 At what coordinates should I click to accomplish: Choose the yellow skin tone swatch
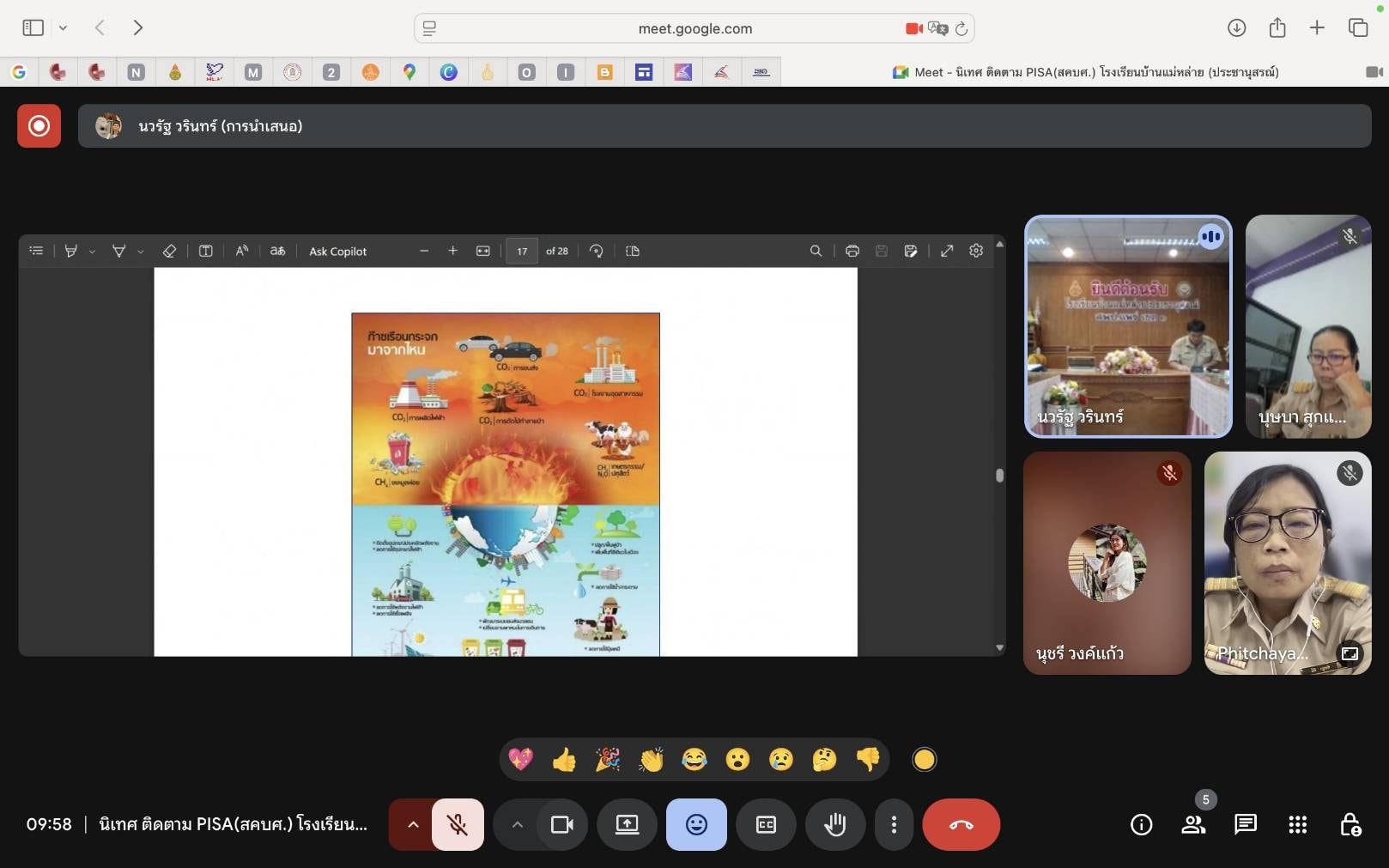click(x=924, y=760)
